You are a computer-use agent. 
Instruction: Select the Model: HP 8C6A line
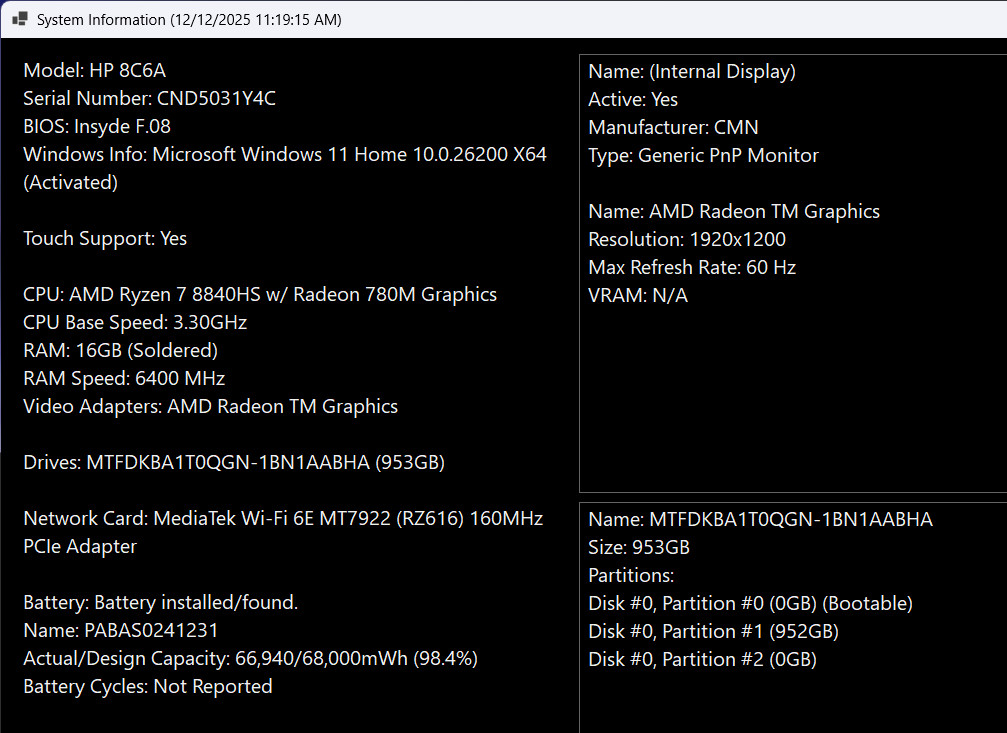point(94,70)
